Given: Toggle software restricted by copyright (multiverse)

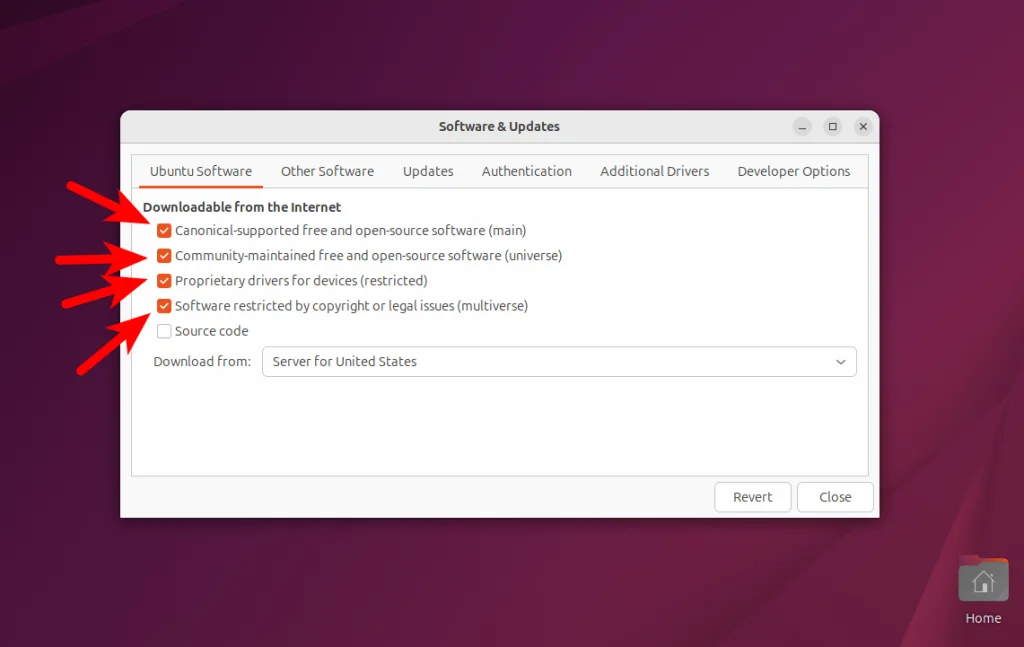Looking at the screenshot, I should pyautogui.click(x=164, y=305).
